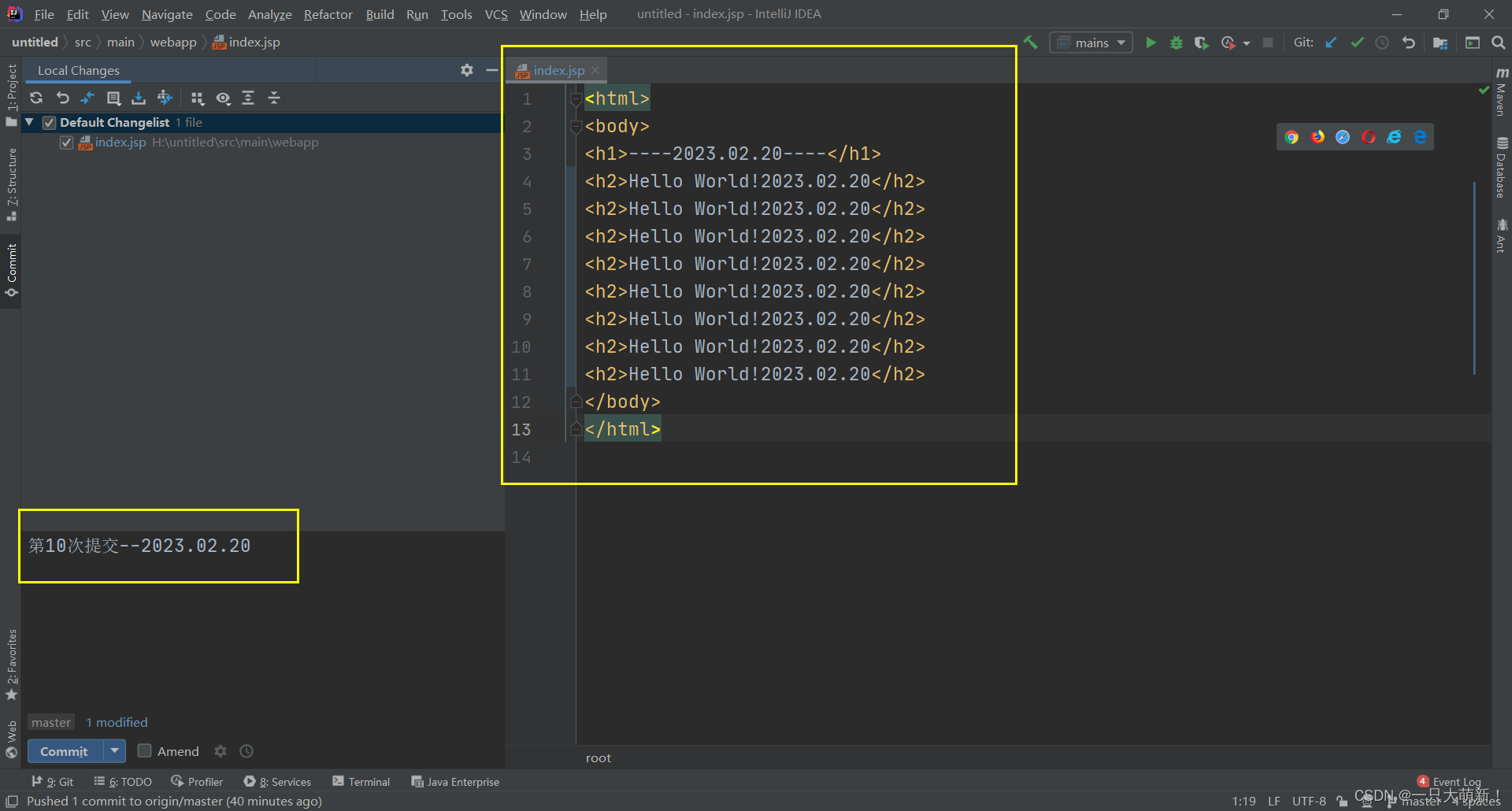Open the 8: Services tool window
The width and height of the screenshot is (1512, 811).
277,781
